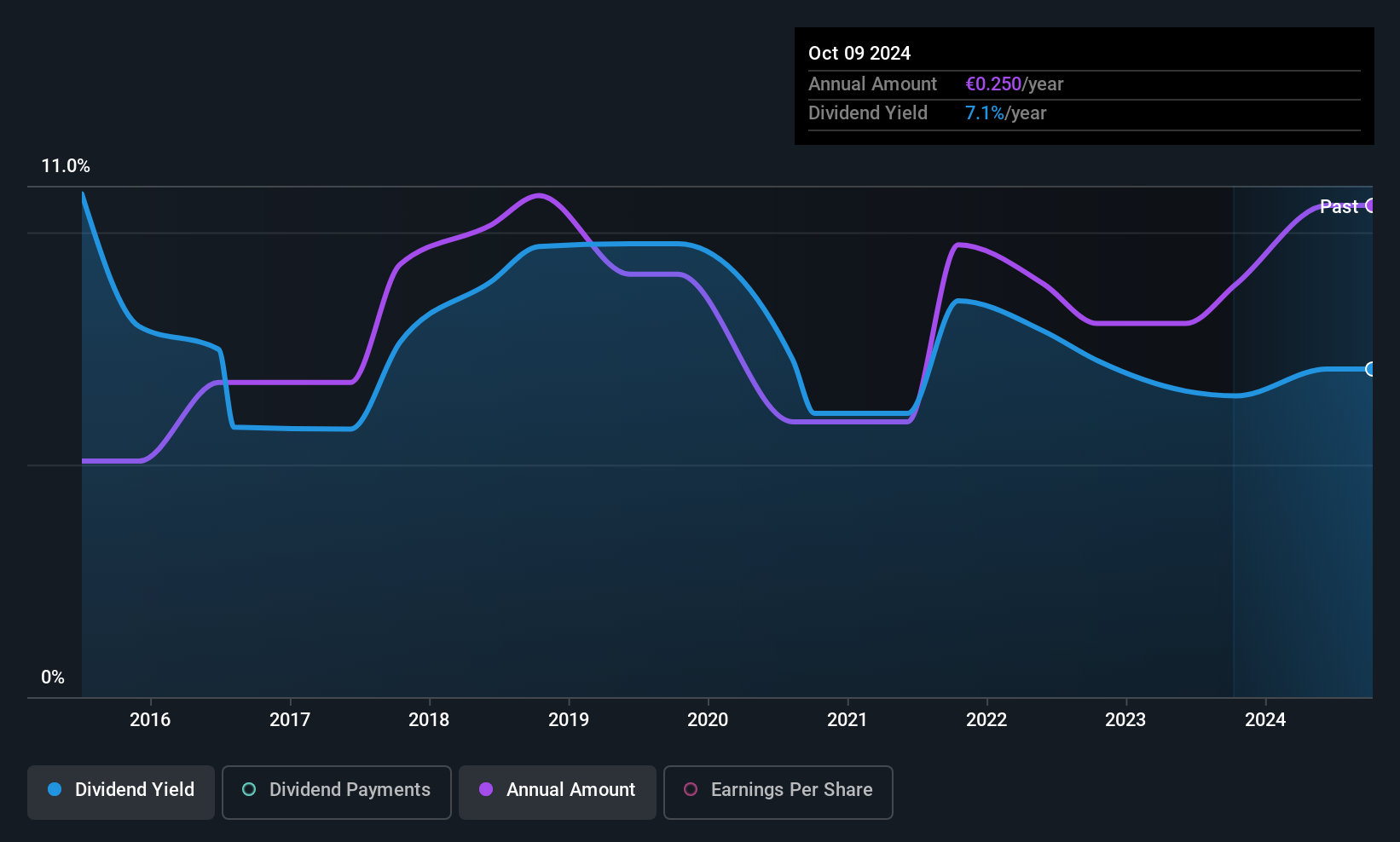Click the 2020 x-axis label
Viewport: 1400px width, 842px height.
click(708, 719)
